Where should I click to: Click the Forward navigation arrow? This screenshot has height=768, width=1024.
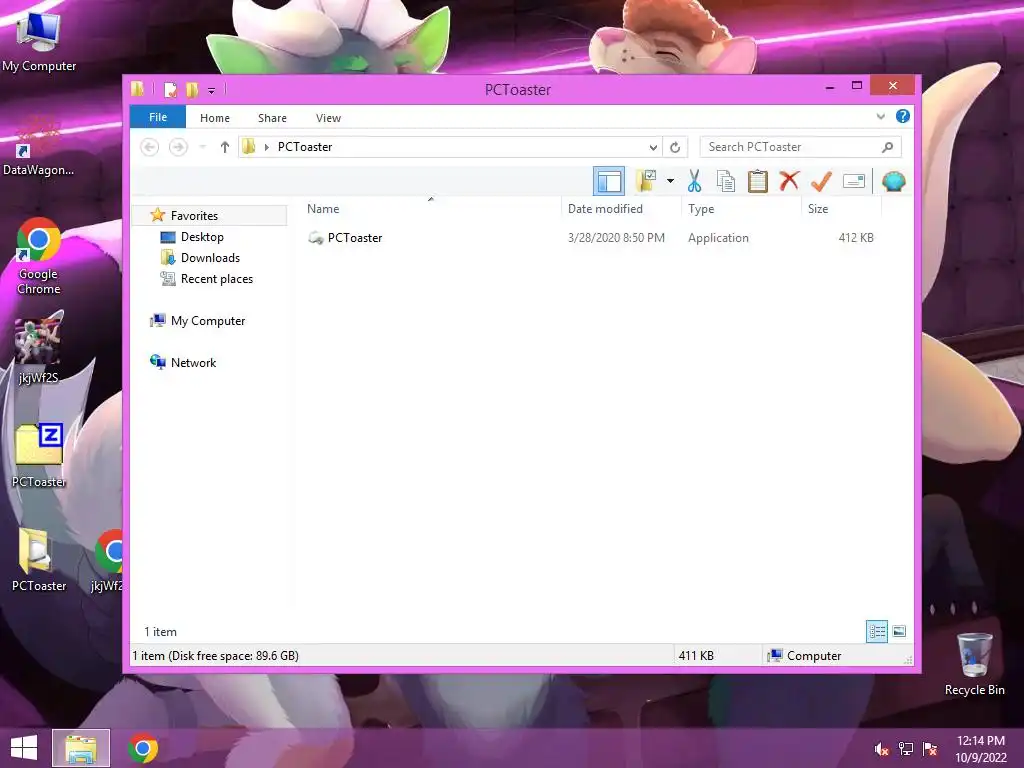178,147
